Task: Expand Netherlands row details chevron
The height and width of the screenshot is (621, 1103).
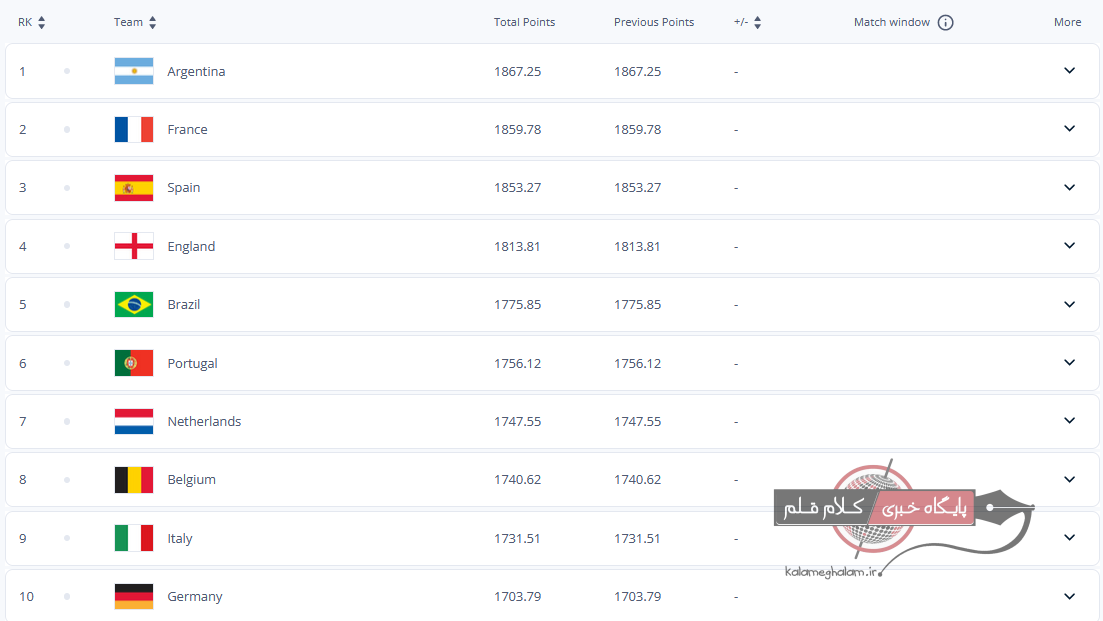Action: click(1069, 421)
